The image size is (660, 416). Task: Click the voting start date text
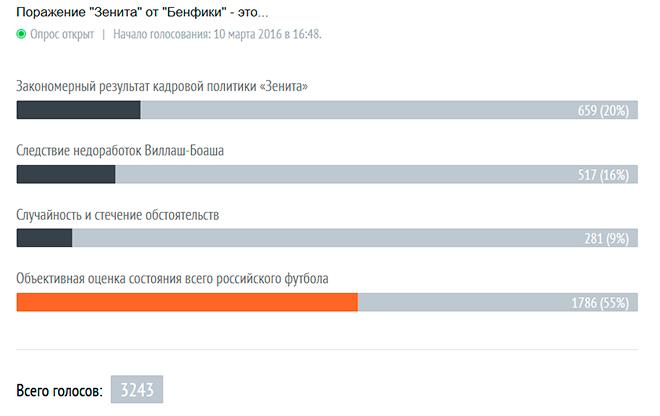pyautogui.click(x=217, y=34)
